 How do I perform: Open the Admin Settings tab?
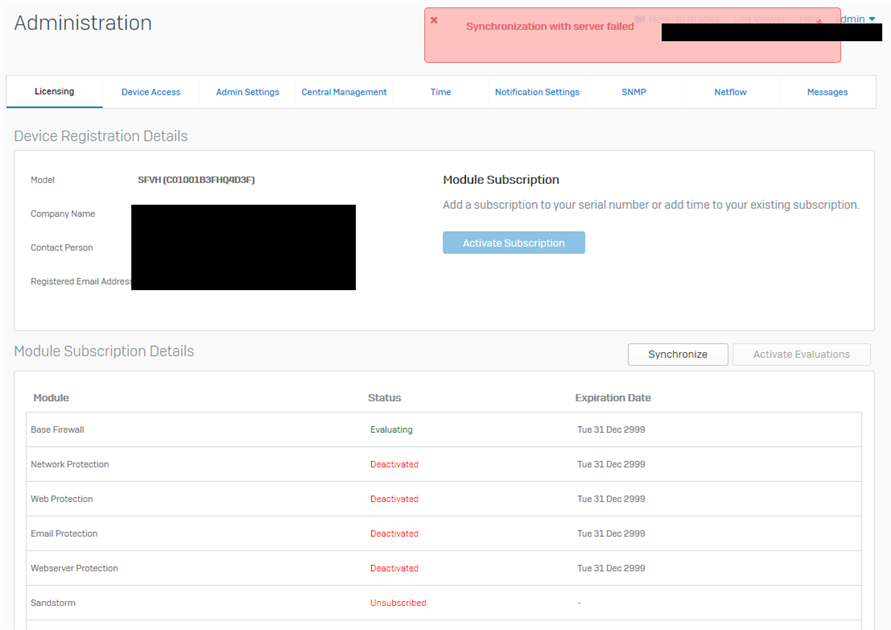coord(247,92)
